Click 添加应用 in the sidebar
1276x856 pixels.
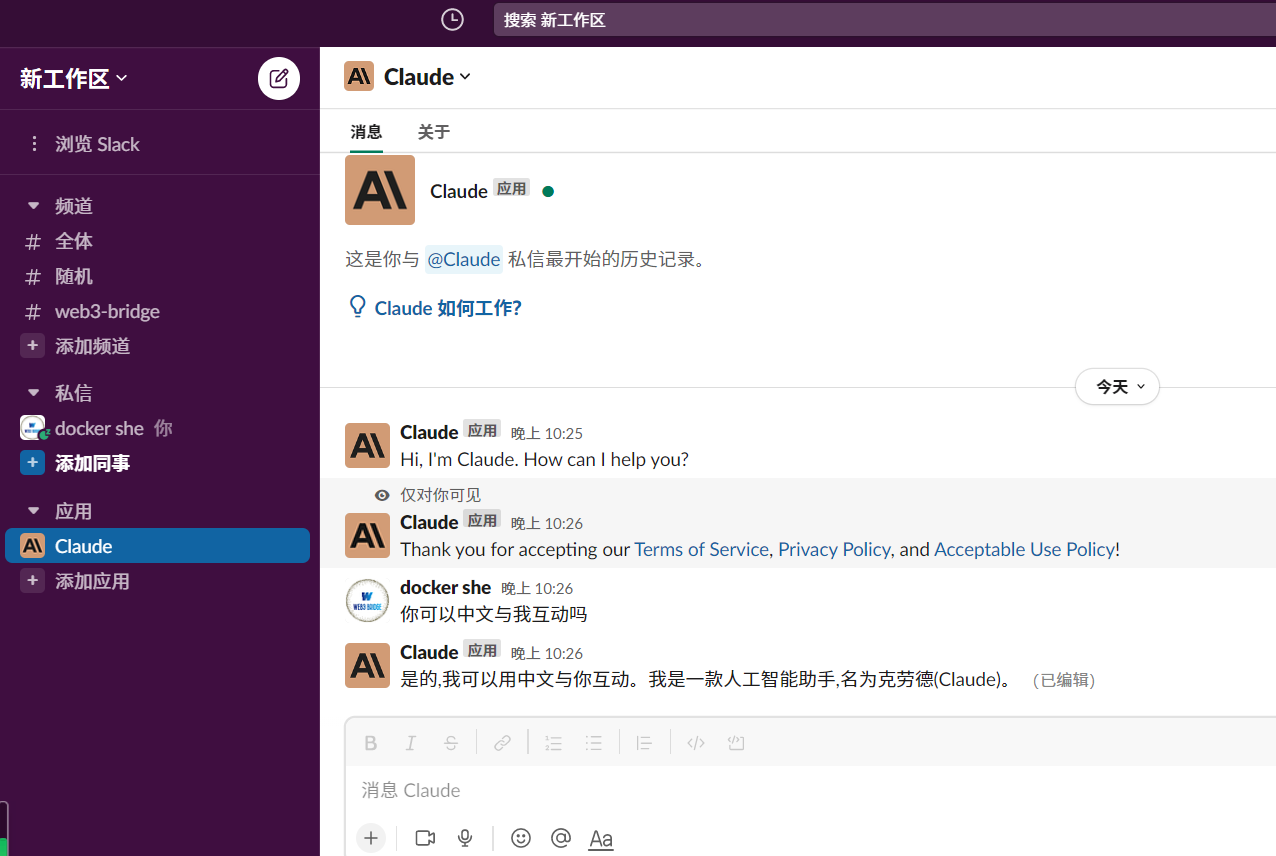pos(93,581)
